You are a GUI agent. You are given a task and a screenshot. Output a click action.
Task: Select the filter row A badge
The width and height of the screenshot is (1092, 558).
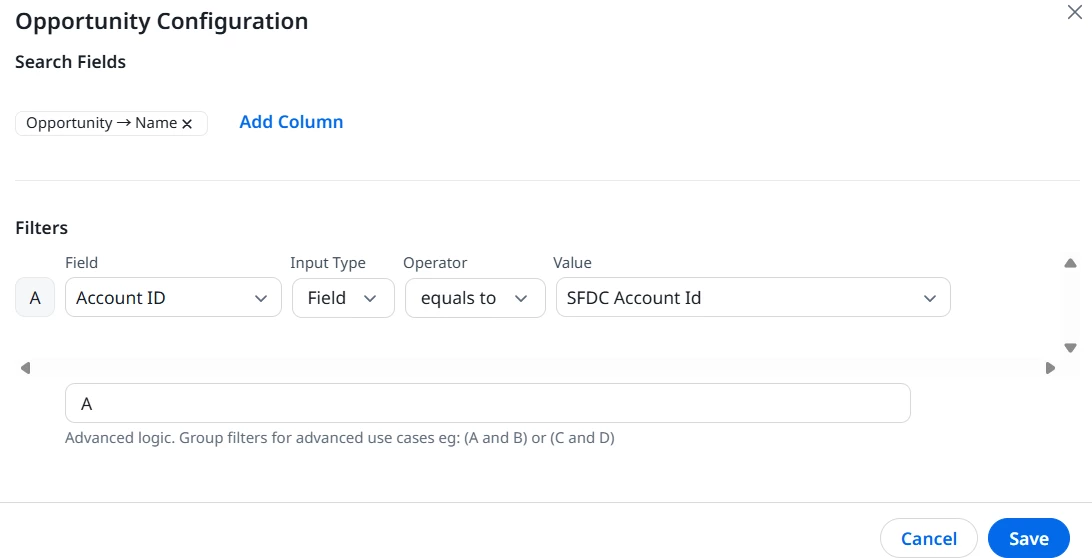(x=36, y=298)
